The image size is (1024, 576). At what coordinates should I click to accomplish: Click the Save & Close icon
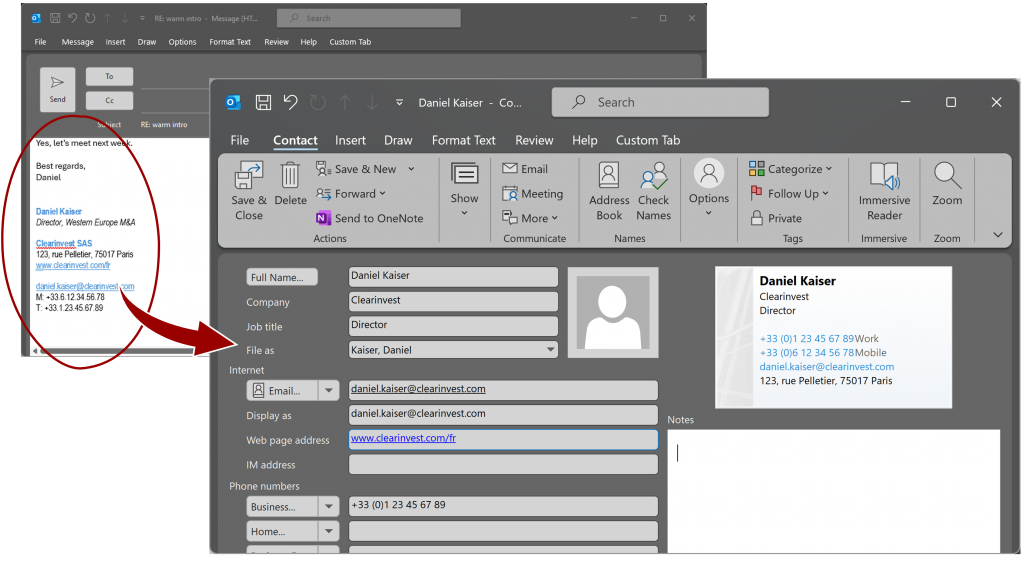248,177
